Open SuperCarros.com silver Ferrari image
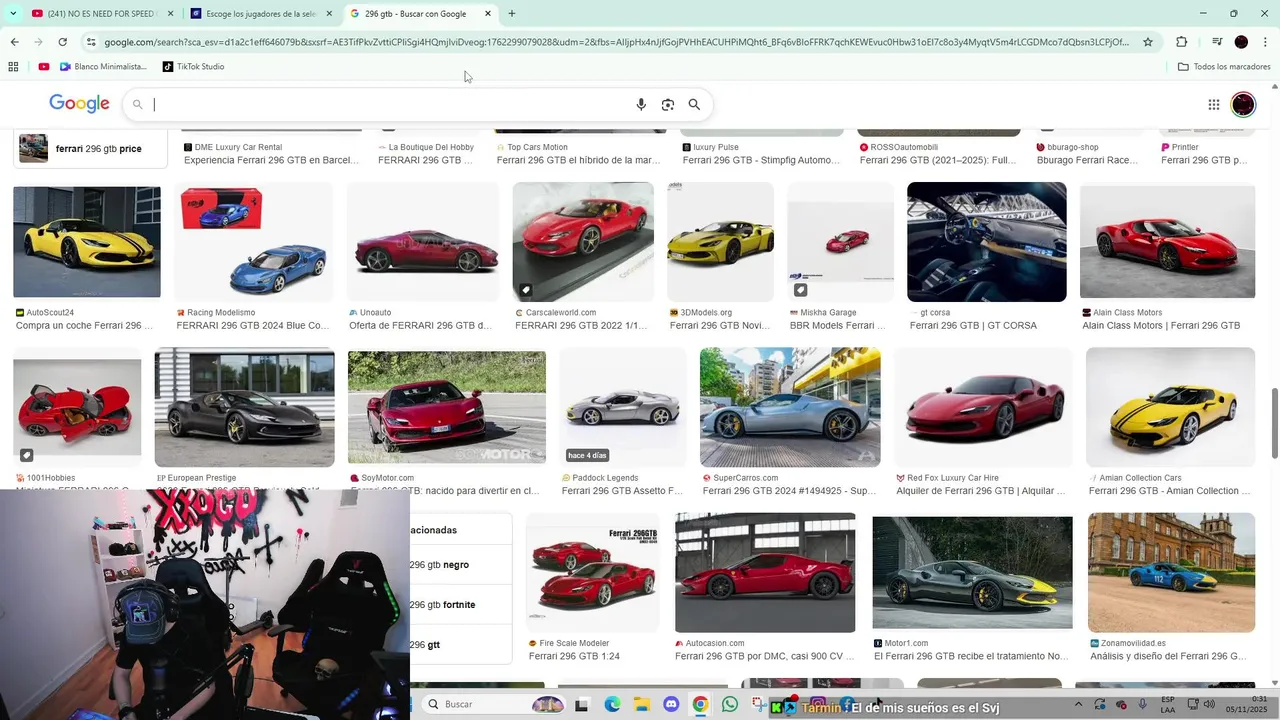 [x=790, y=407]
